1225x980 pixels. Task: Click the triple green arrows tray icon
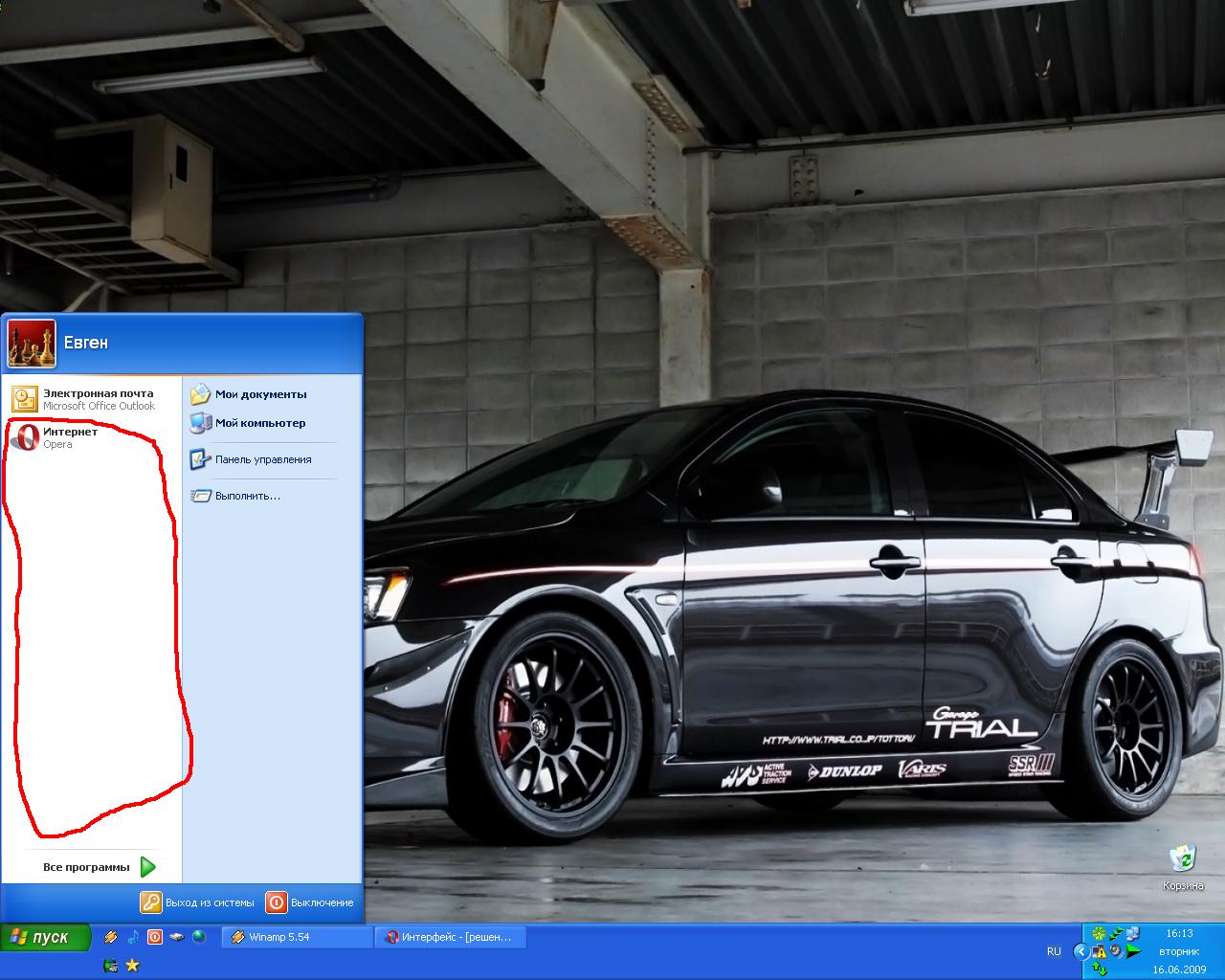pyautogui.click(x=1116, y=933)
